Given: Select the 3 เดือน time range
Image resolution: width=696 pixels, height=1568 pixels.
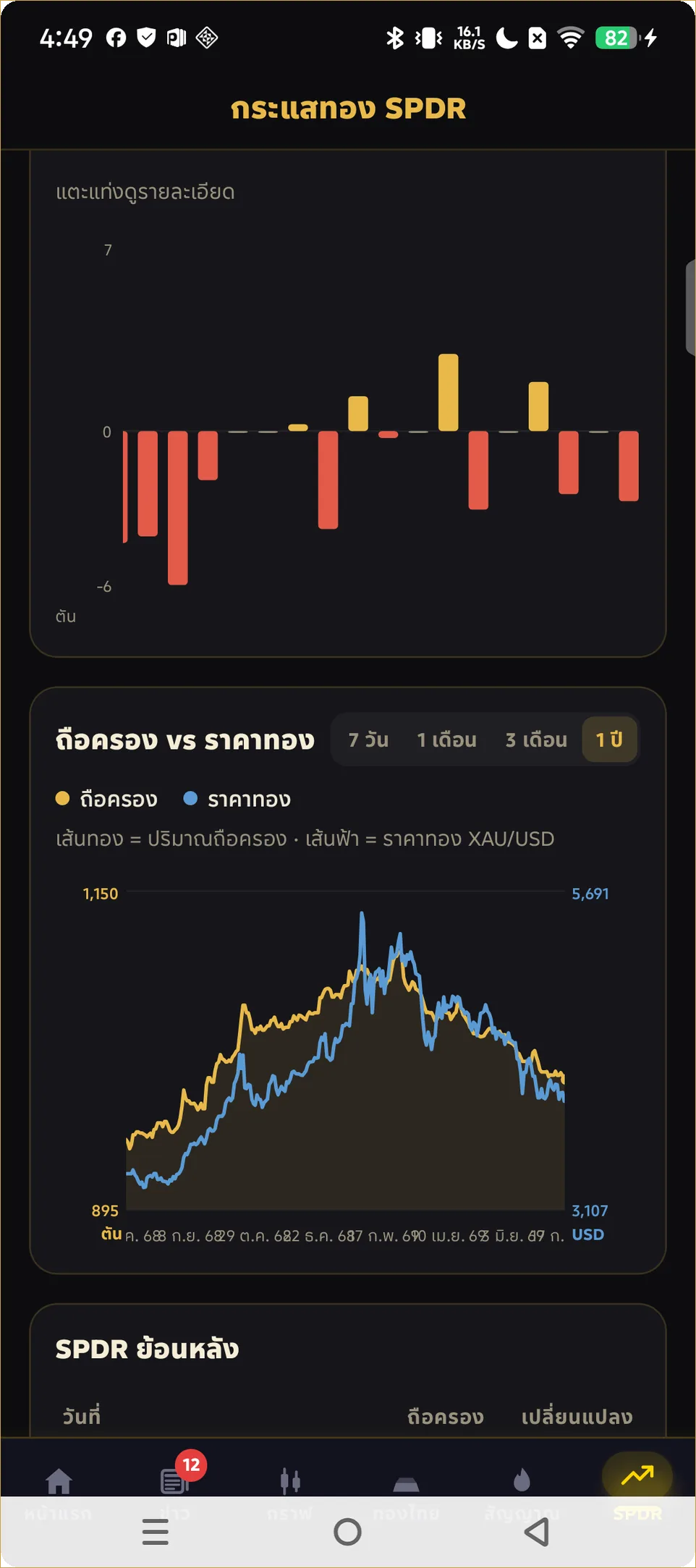Looking at the screenshot, I should 536,739.
